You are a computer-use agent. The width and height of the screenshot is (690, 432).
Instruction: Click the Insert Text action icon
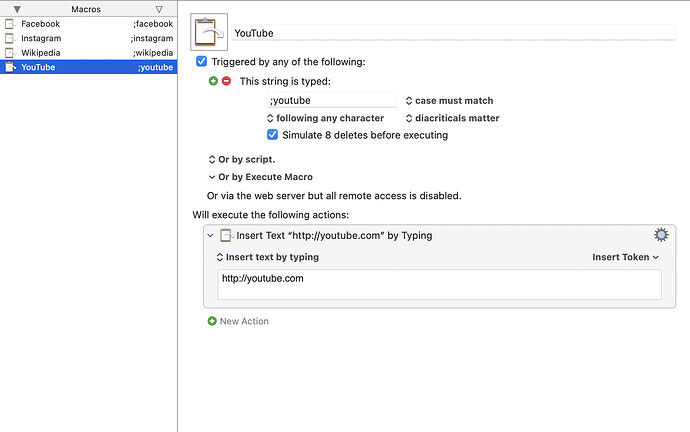point(227,236)
